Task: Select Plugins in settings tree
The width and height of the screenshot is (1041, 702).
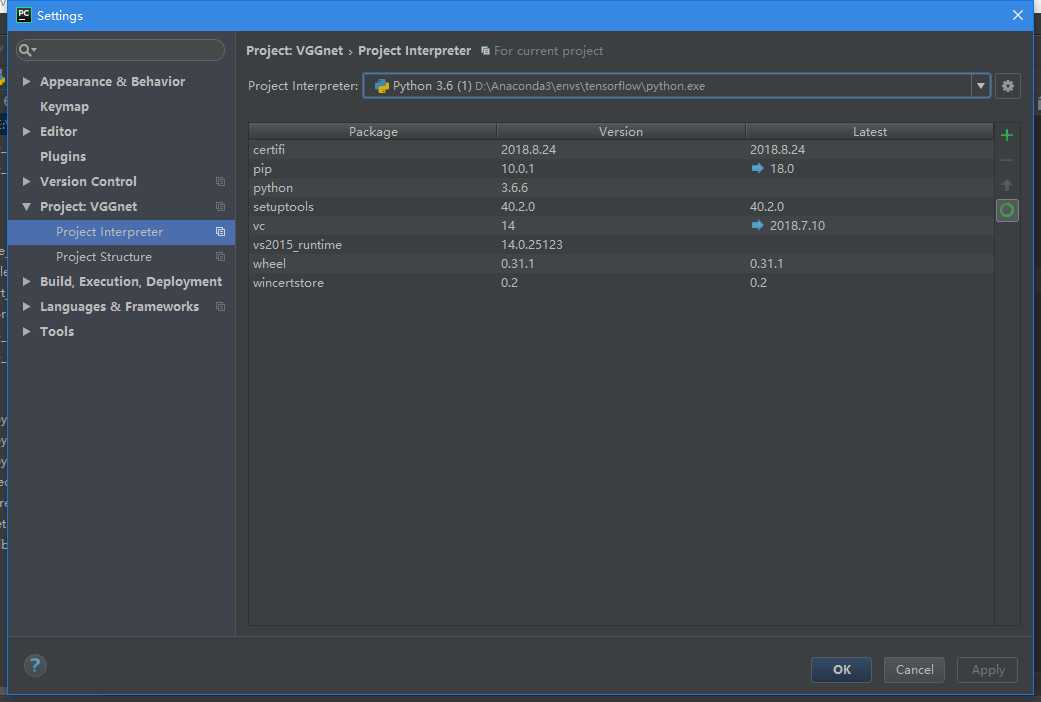Action: point(63,157)
